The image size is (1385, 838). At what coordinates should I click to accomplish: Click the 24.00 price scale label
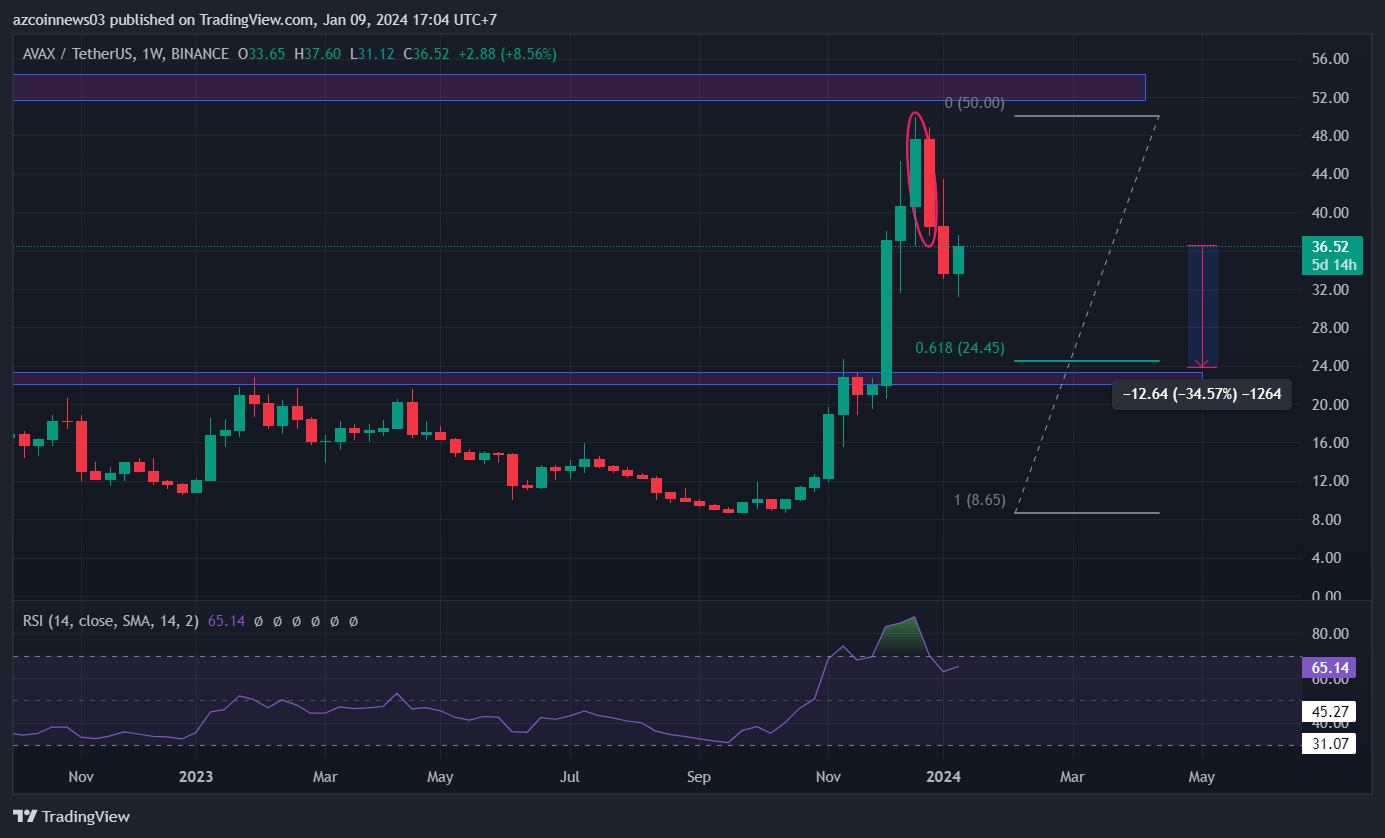coord(1331,366)
